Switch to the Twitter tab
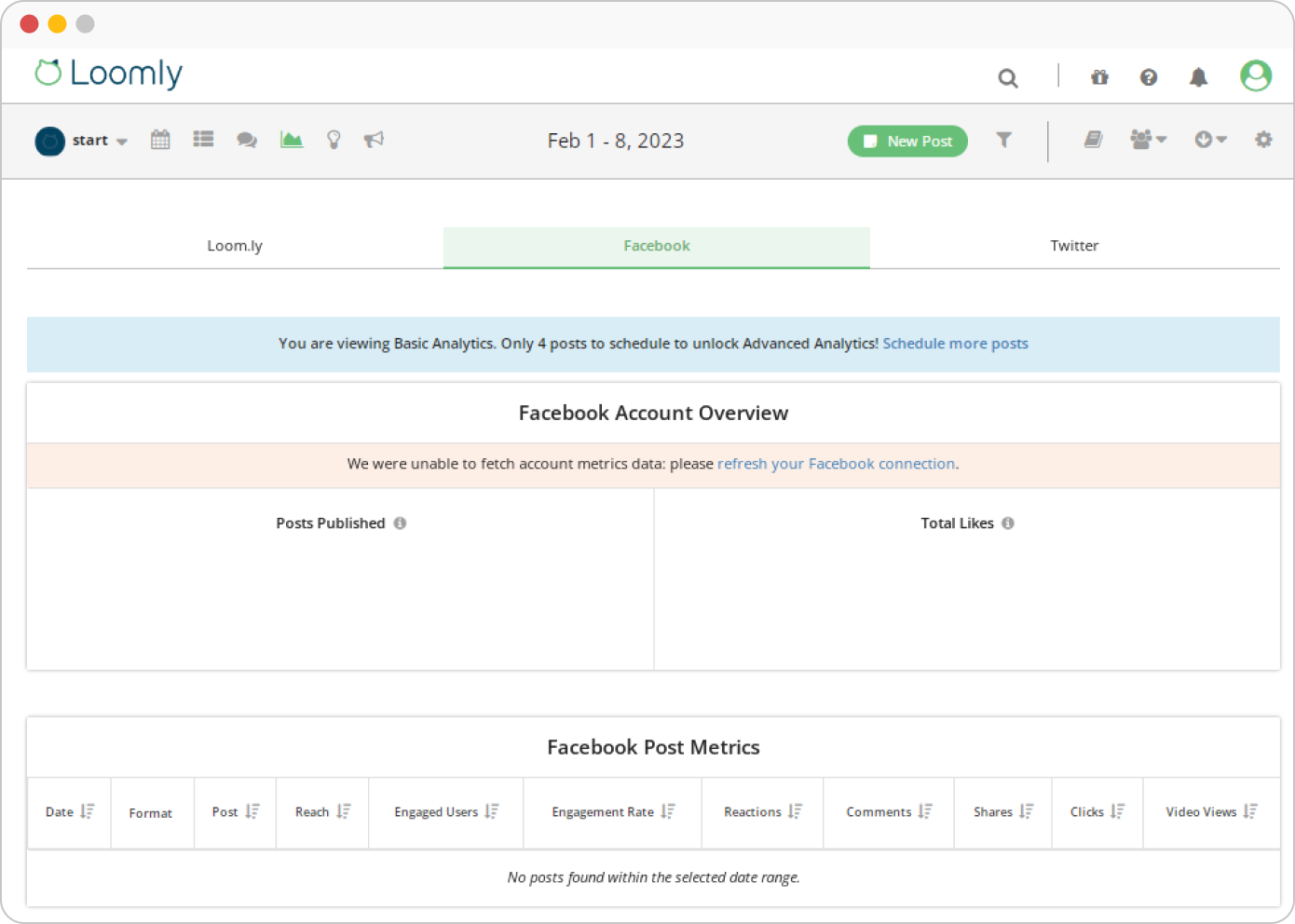 pyautogui.click(x=1074, y=246)
